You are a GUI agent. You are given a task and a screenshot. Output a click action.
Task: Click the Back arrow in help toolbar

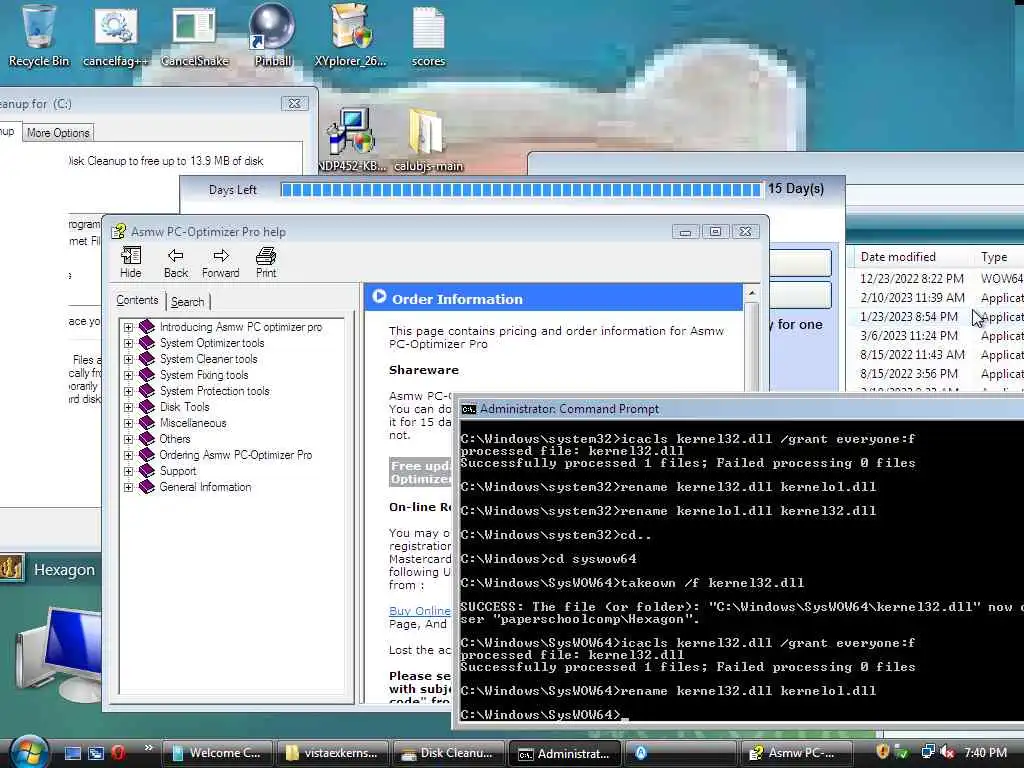point(175,262)
